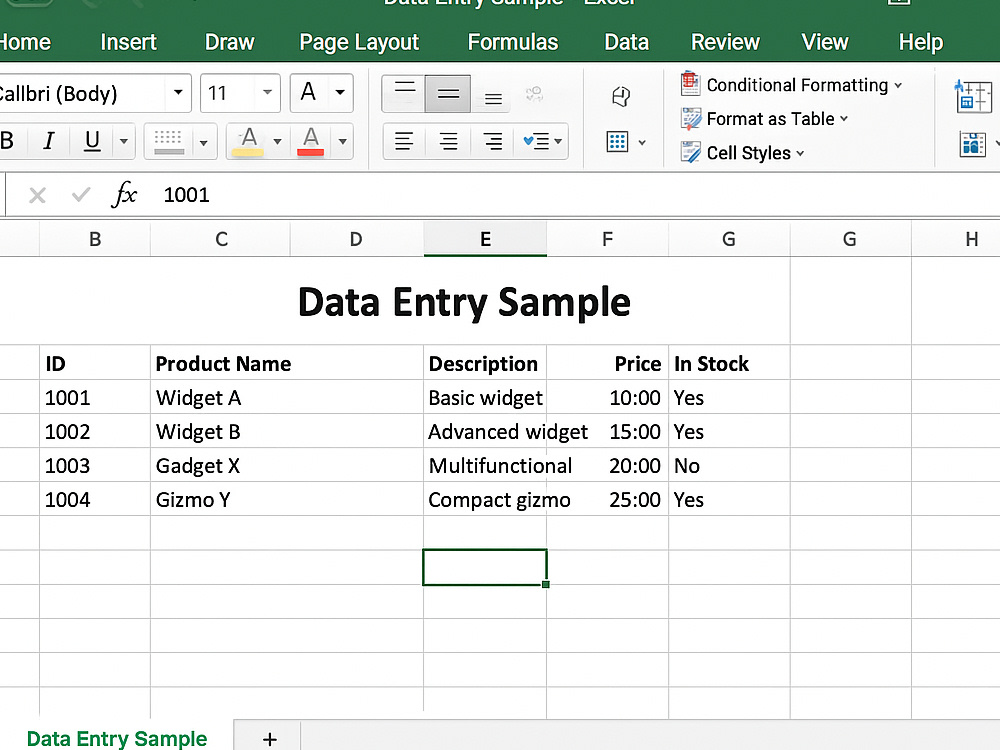The height and width of the screenshot is (750, 1000).
Task: Center text horizontally
Action: pyautogui.click(x=448, y=141)
